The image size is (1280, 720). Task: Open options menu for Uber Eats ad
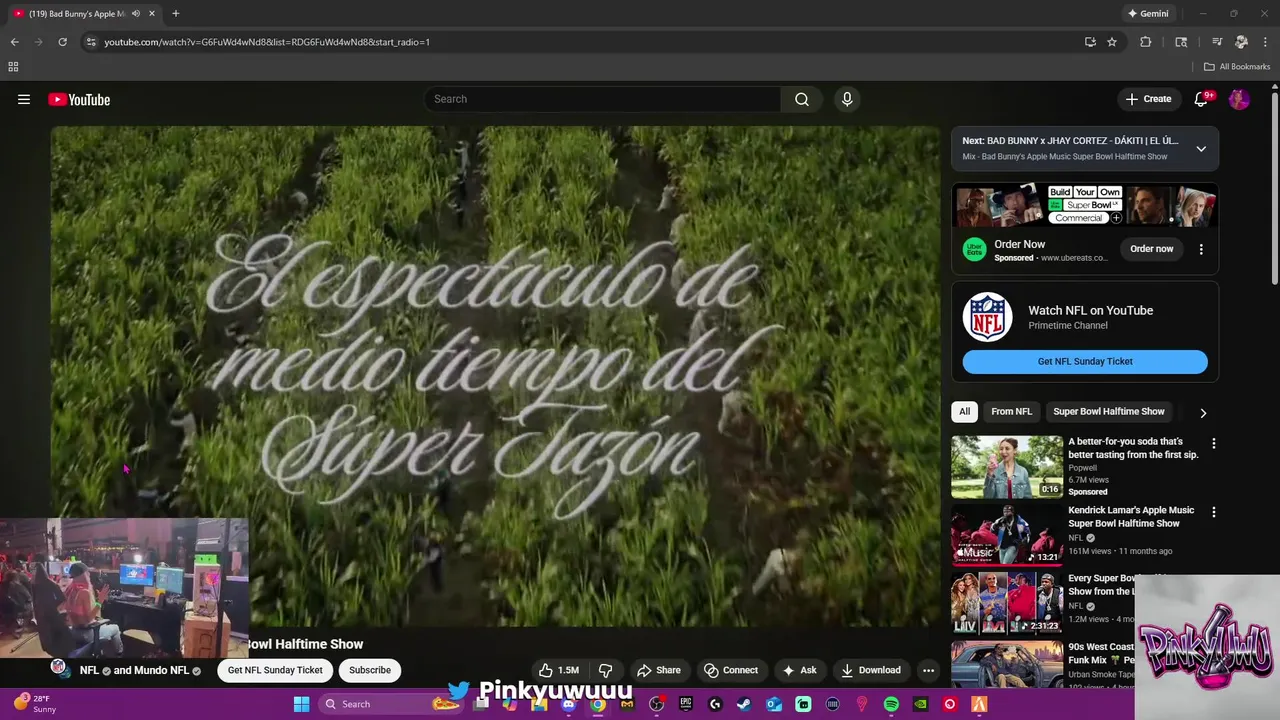tap(1201, 249)
